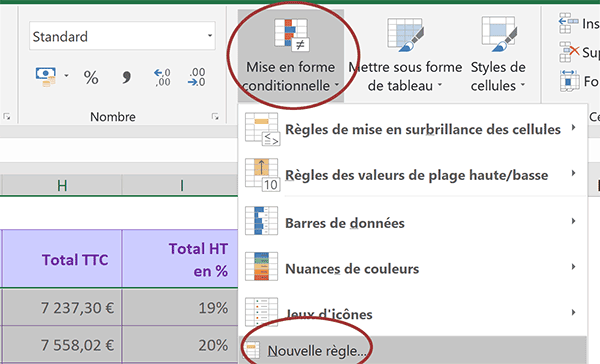Viewport: 600px width, 364px height.
Task: Select the Total TTC header cell
Action: (62, 259)
